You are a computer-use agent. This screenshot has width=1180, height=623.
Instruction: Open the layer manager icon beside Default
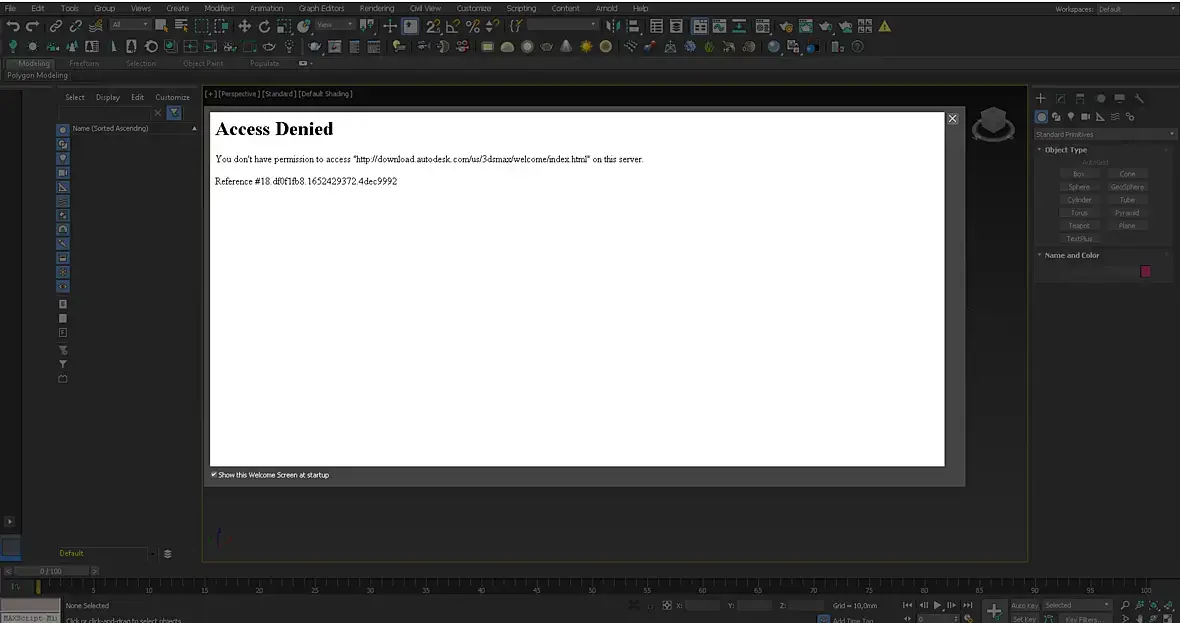tap(167, 554)
